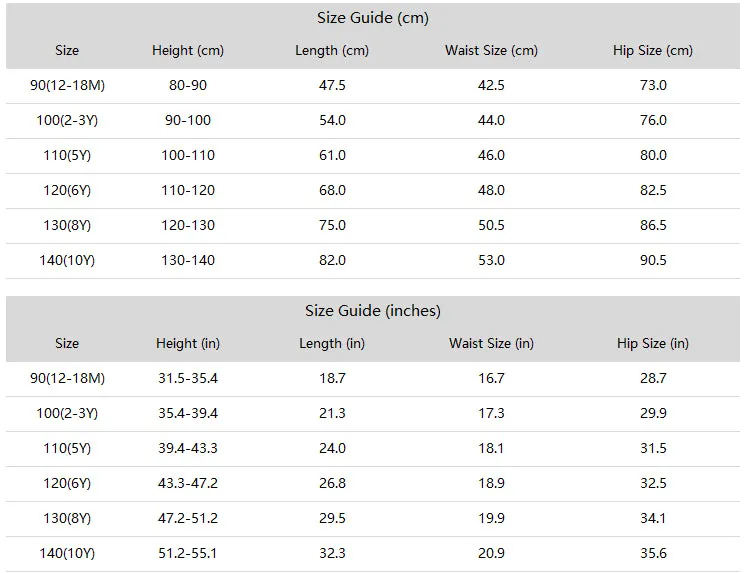
Task: Click the Size Guide (cm) title
Action: tap(373, 18)
